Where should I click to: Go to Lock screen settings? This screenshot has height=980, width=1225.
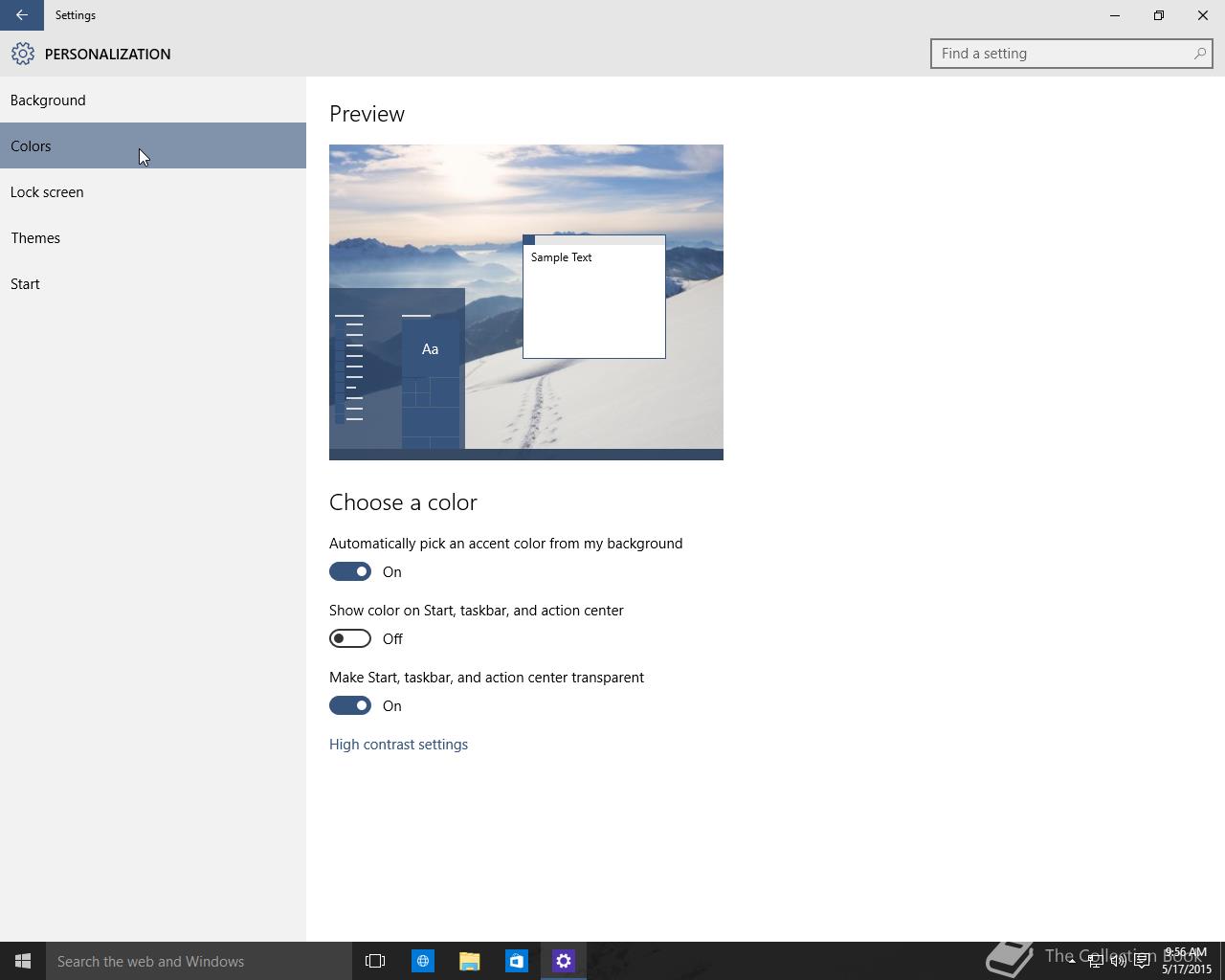[x=153, y=191]
